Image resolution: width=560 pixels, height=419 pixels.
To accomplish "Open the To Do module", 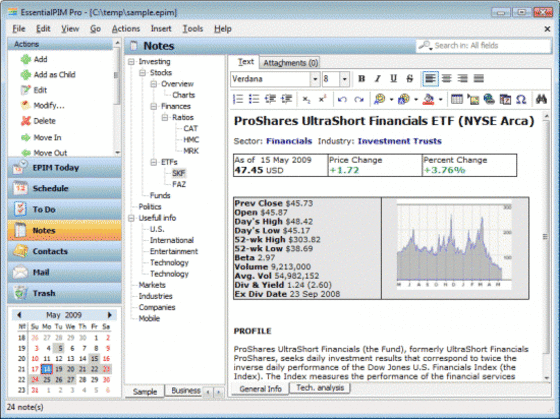I will click(65, 209).
